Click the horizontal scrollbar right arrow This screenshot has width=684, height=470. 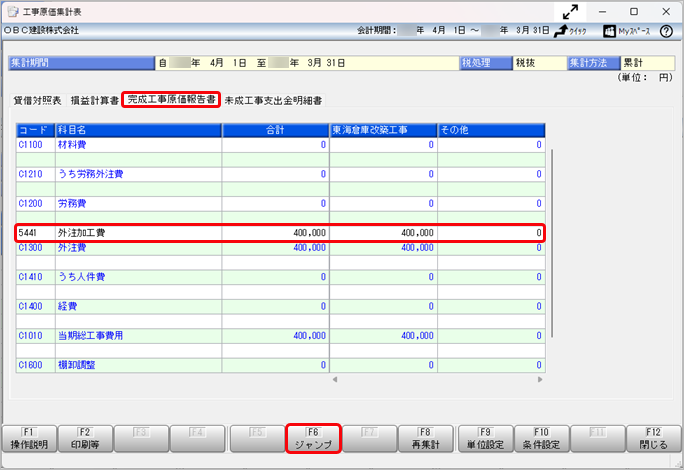[540, 380]
